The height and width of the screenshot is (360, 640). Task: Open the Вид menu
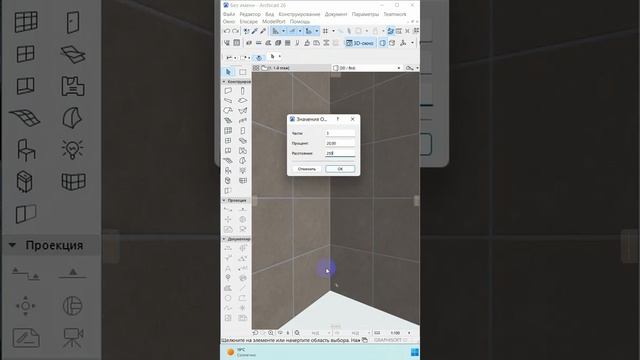269,14
